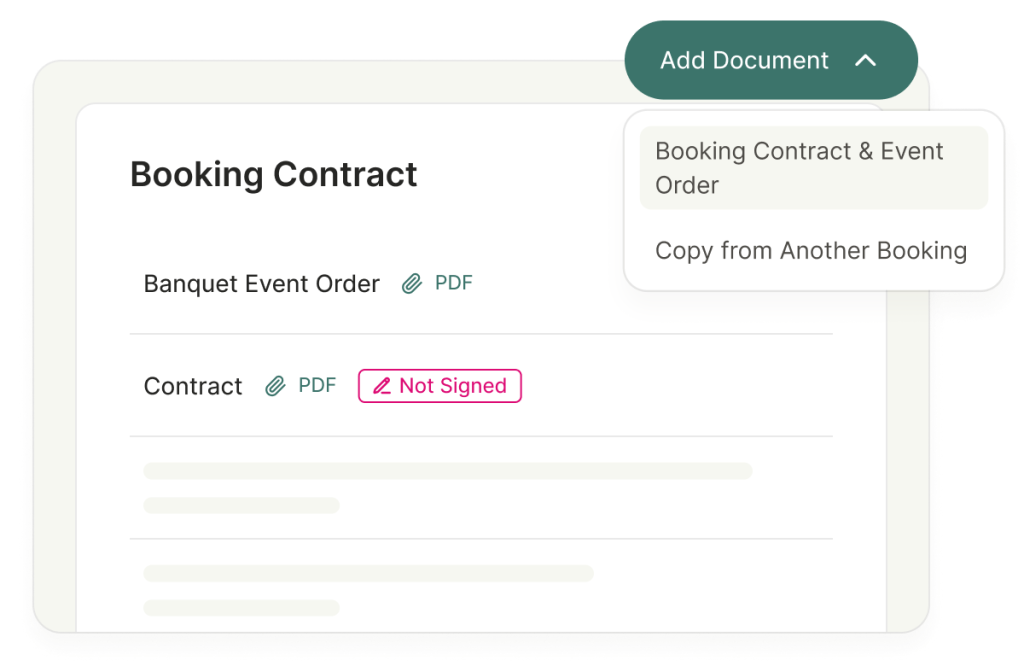The image size is (1024, 666).
Task: Click the Add Document button
Action: tap(771, 60)
